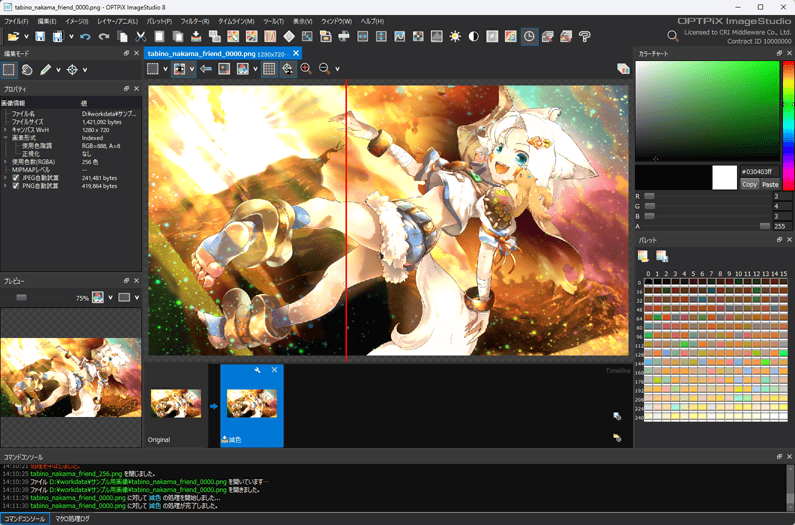Click the 減色 timeline thumbnail
The image size is (795, 525).
(x=252, y=404)
